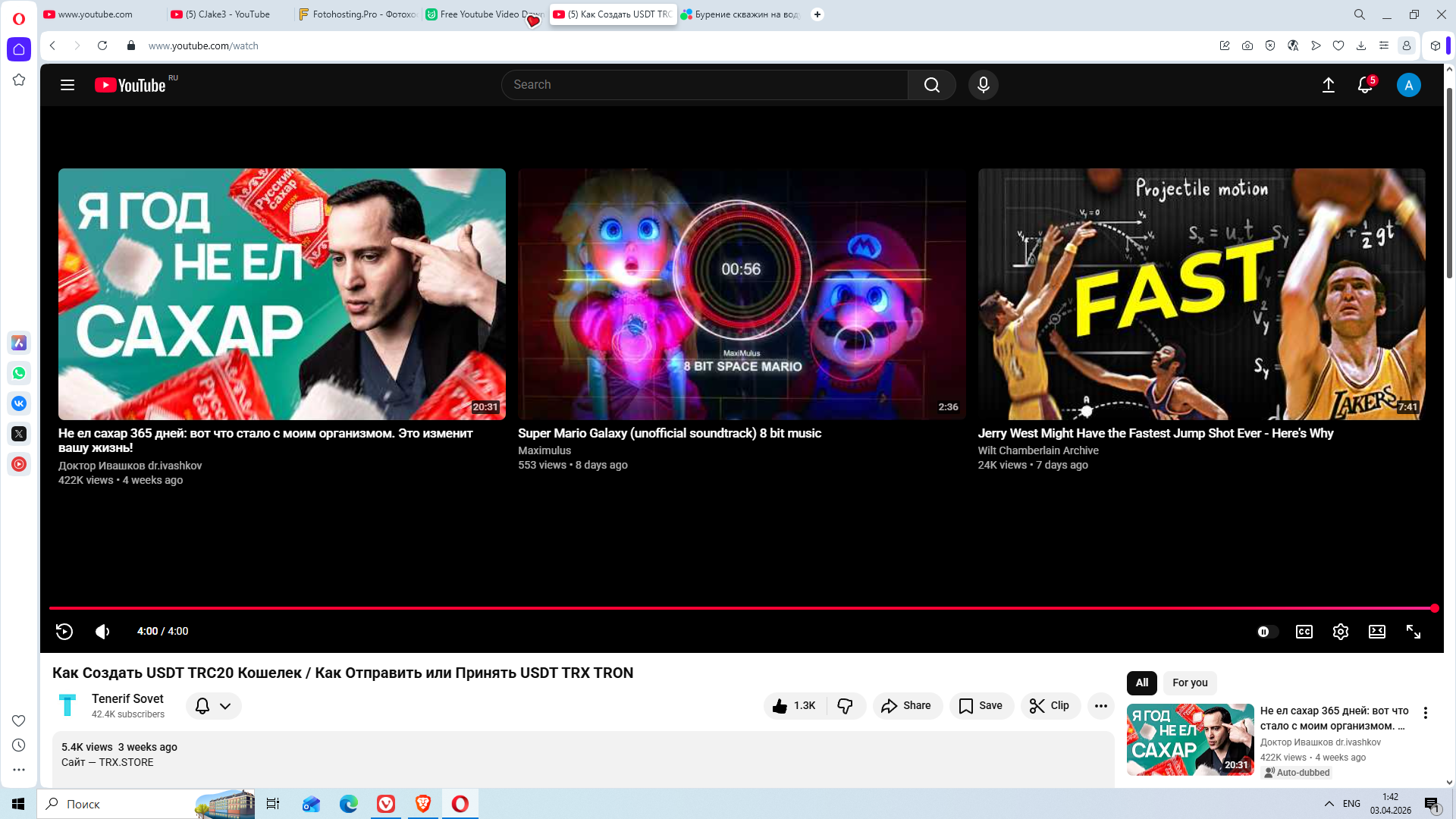Exit fullscreen with the collapse icon
Viewport: 1456px width, 819px height.
(x=1413, y=632)
